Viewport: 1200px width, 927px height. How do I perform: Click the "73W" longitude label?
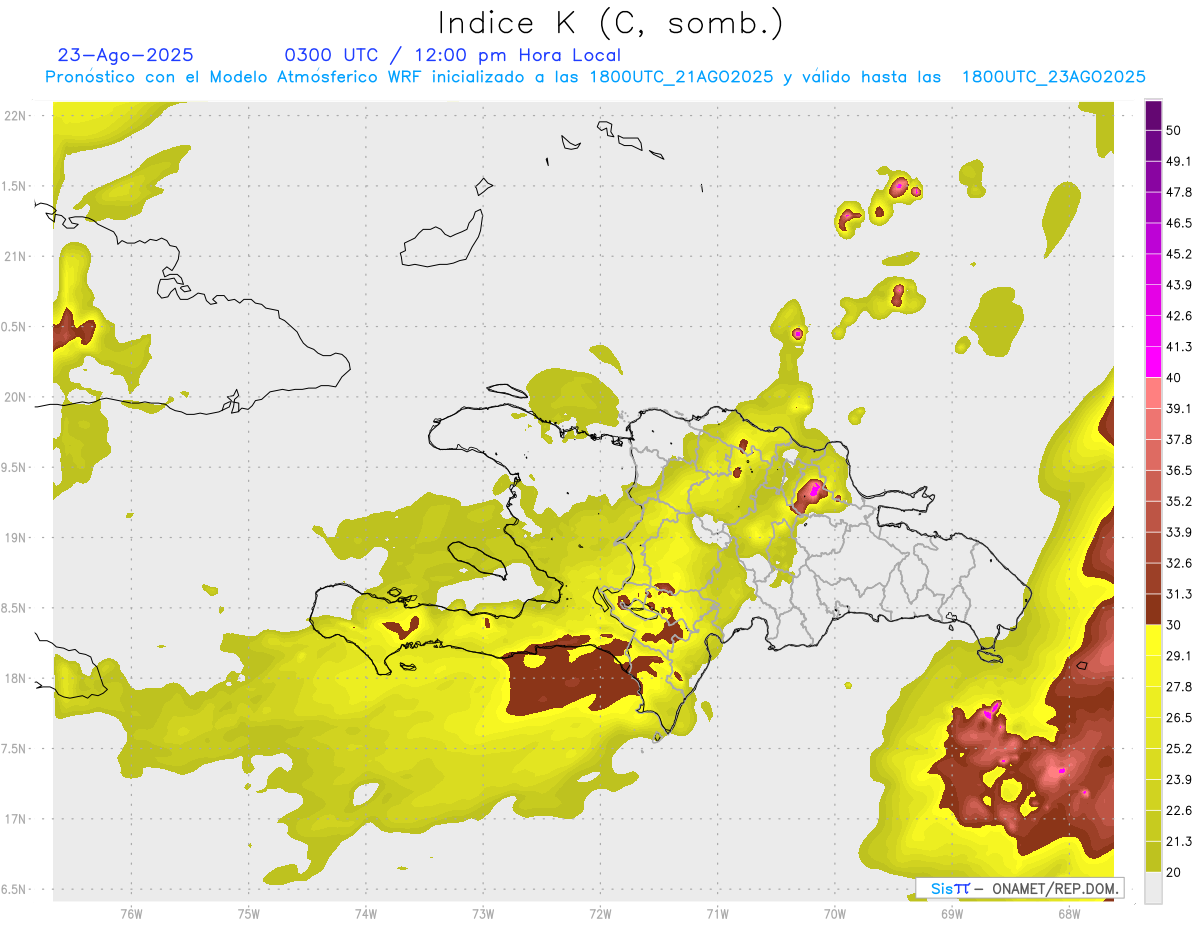pyautogui.click(x=483, y=914)
